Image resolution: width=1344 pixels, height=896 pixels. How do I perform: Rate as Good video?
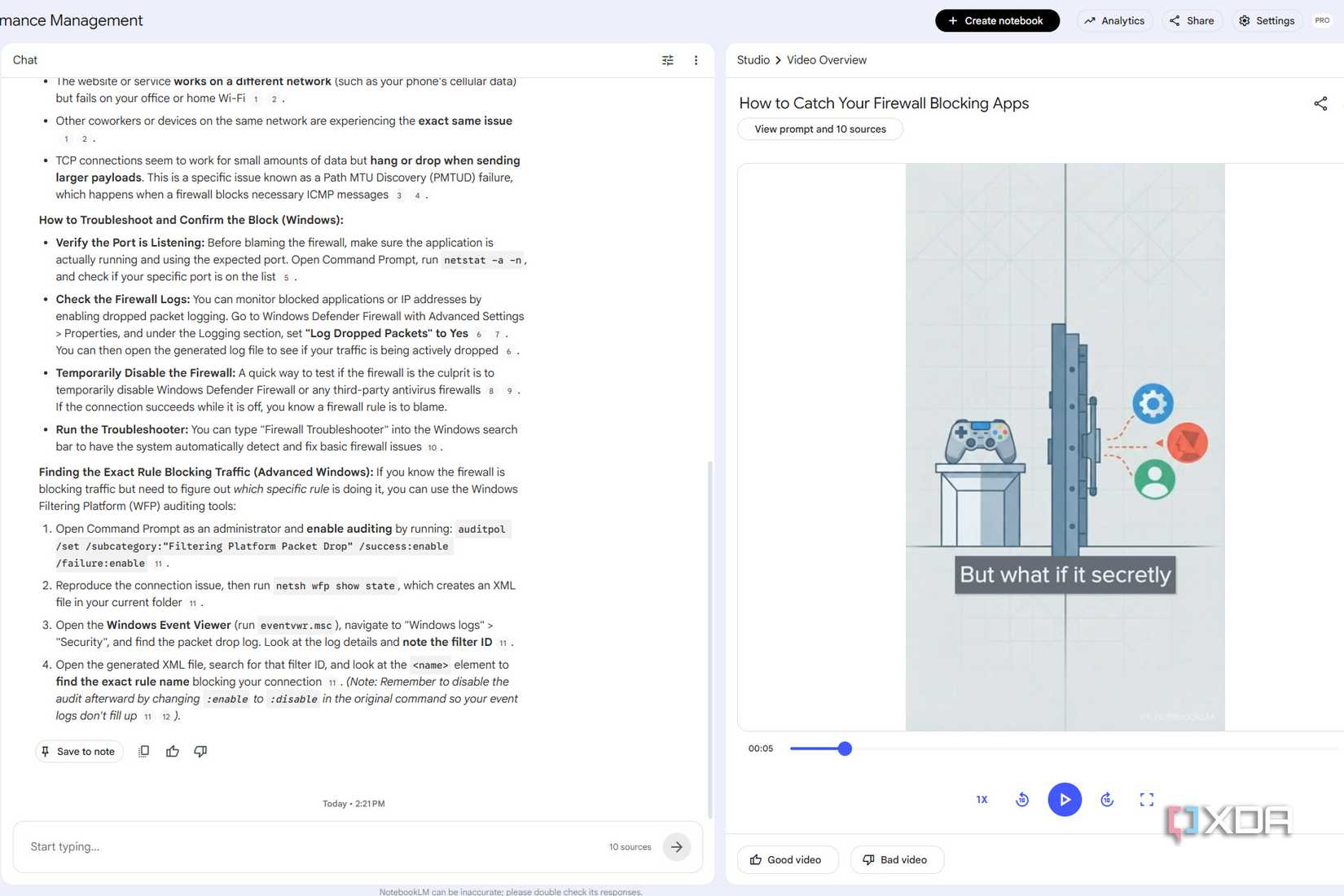pyautogui.click(x=787, y=859)
